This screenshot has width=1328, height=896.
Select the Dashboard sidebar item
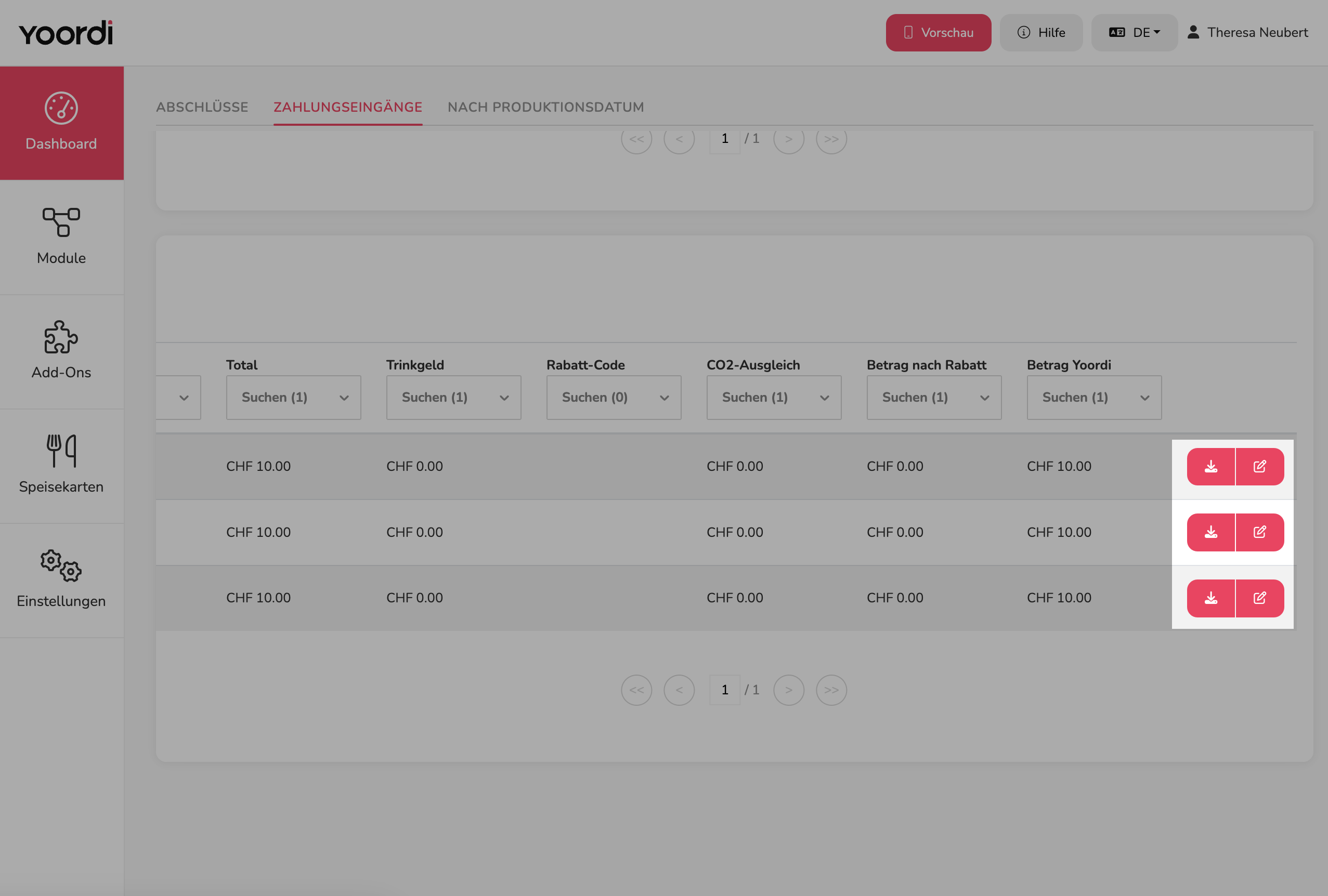[x=62, y=123]
